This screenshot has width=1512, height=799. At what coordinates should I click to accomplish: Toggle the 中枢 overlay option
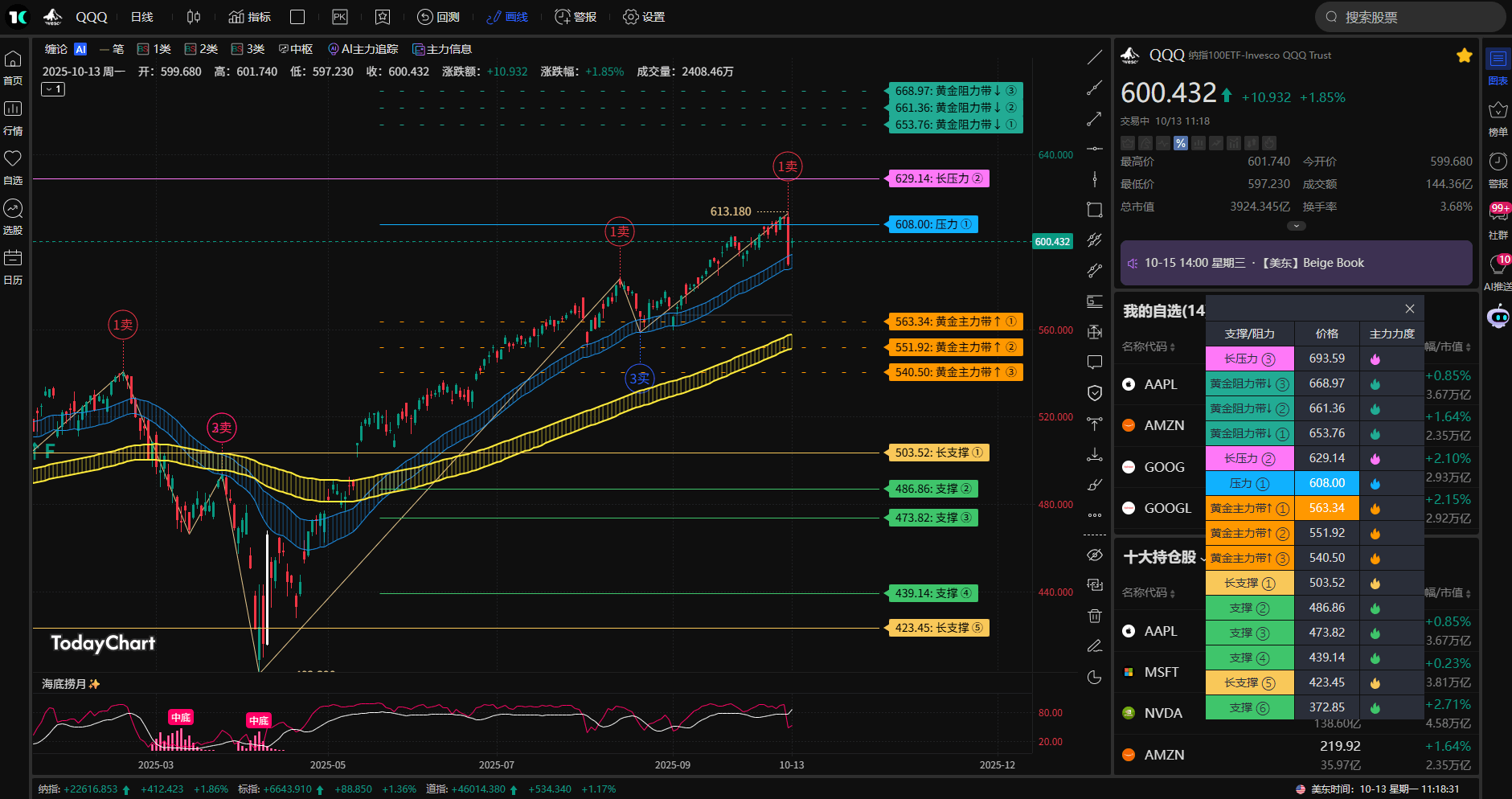296,49
